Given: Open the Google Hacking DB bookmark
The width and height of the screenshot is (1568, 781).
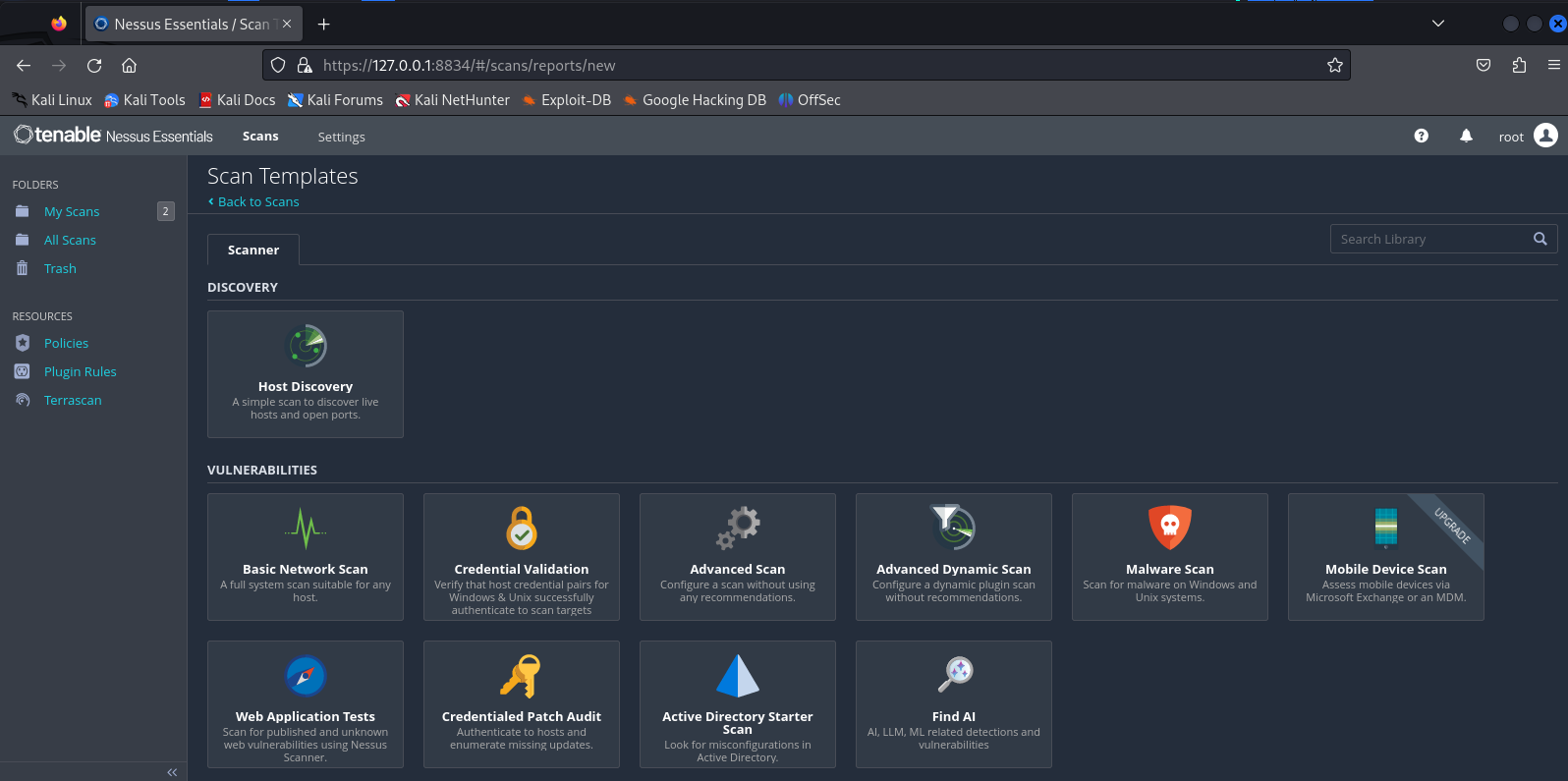Looking at the screenshot, I should pyautogui.click(x=695, y=100).
